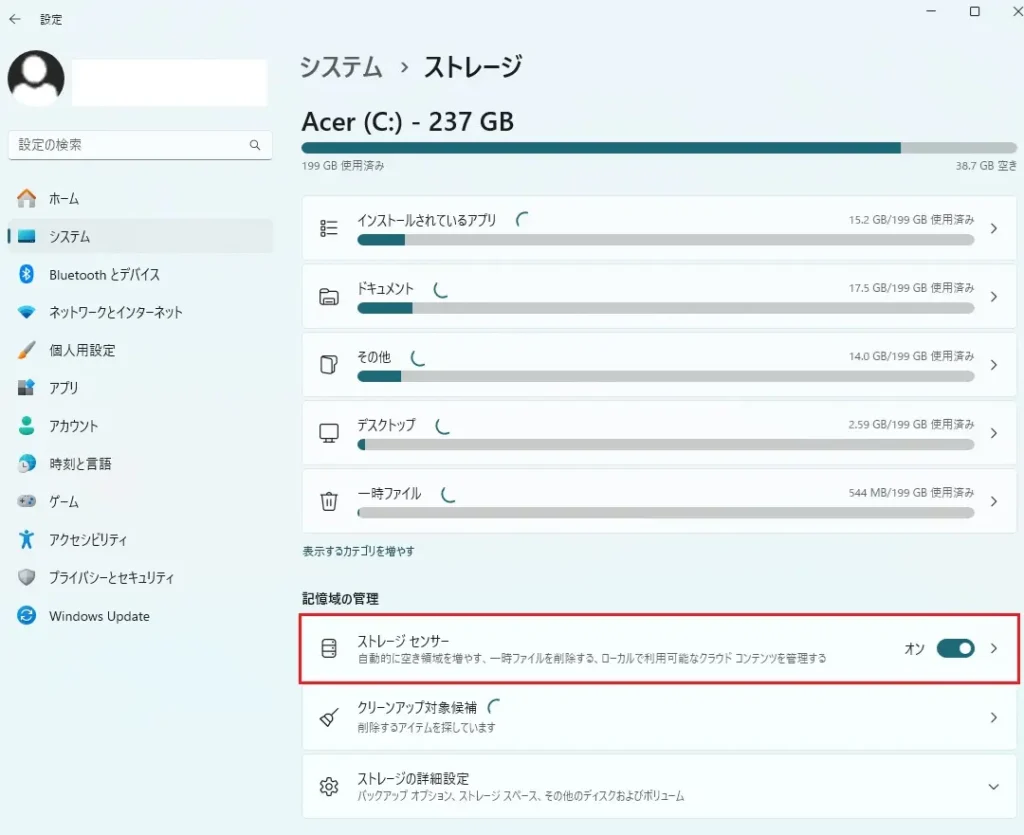
Task: Open ストレージ センサー settings via its chevron
Action: point(993,648)
